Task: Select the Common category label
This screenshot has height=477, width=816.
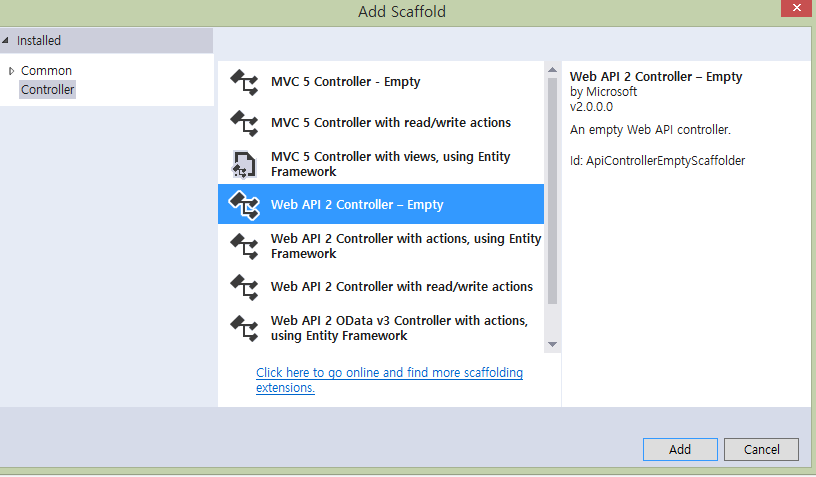Action: (46, 70)
